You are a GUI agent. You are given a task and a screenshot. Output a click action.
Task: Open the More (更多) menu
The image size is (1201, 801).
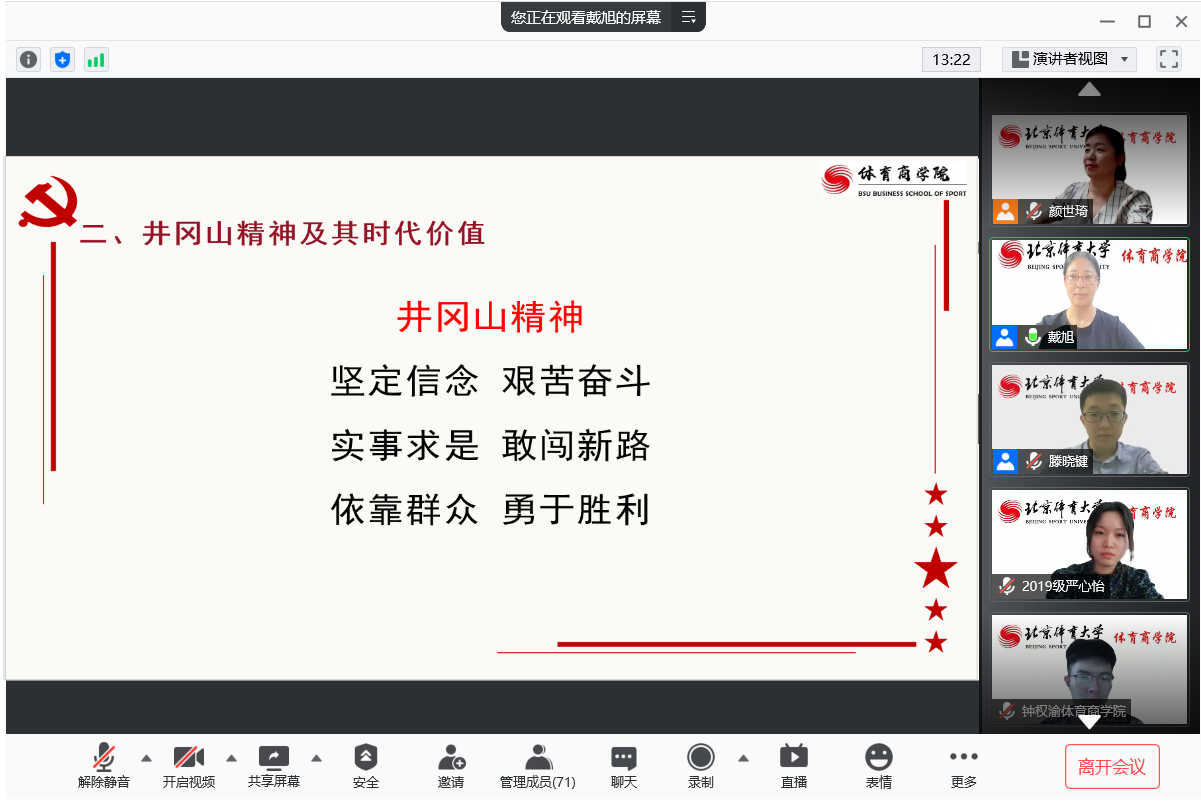point(964,765)
